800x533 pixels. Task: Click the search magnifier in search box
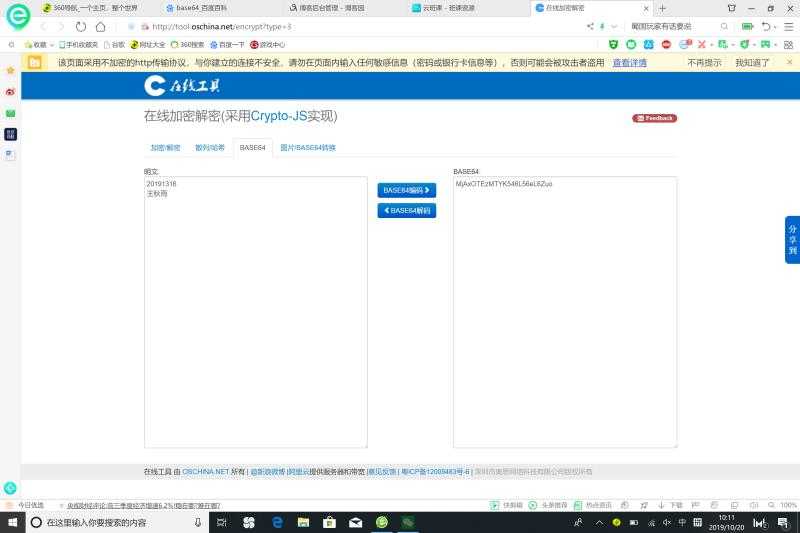tap(724, 26)
